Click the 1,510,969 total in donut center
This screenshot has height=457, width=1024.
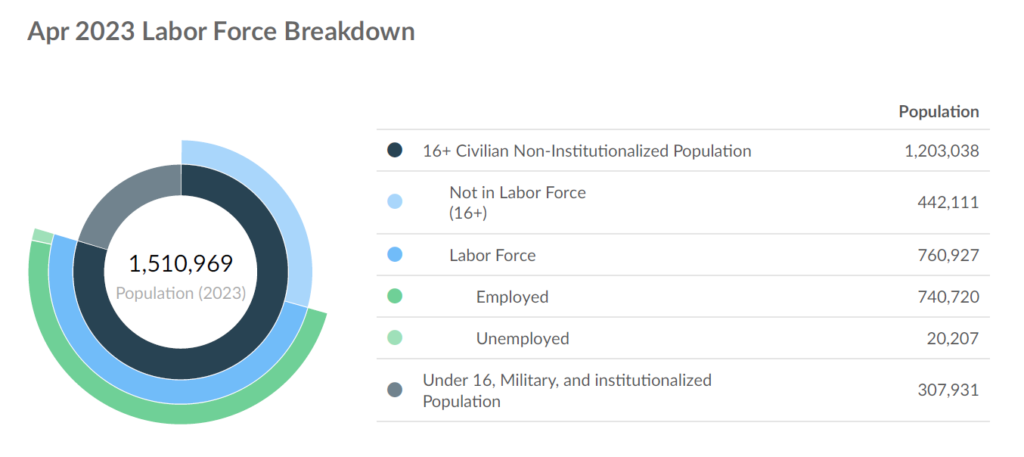click(x=181, y=264)
